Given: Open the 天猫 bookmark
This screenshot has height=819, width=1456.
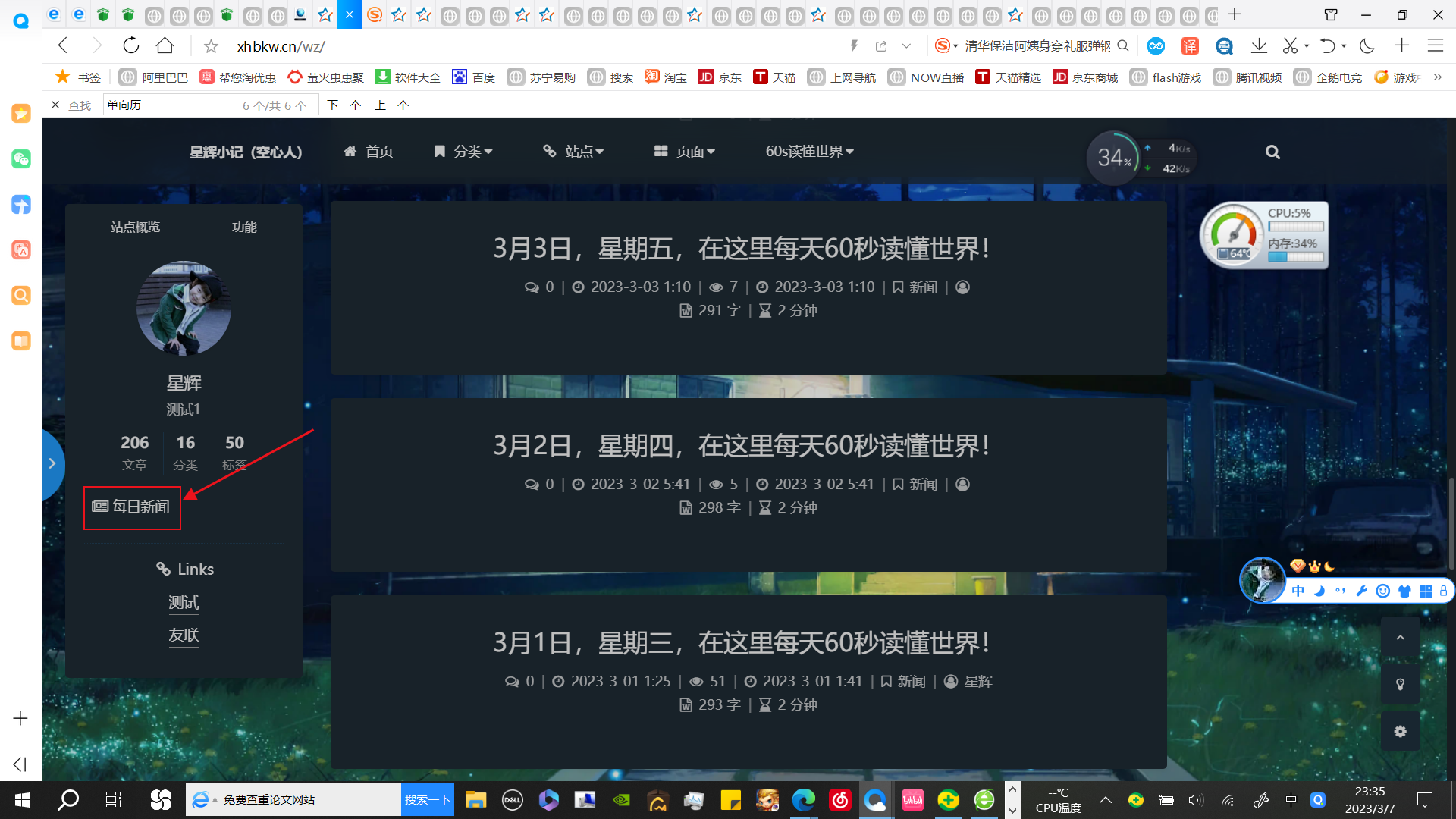Looking at the screenshot, I should 774,77.
